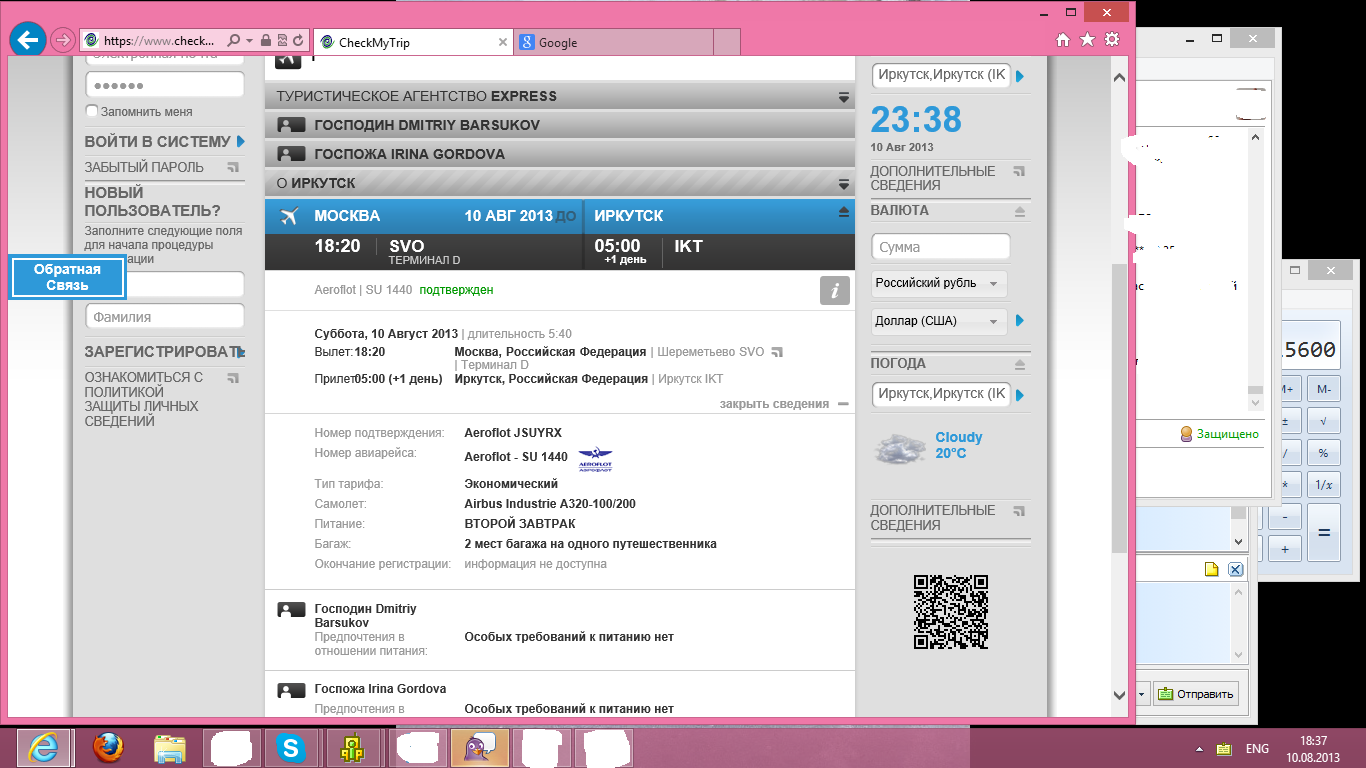Switch to the CheckMyTrip tab
The height and width of the screenshot is (768, 1366).
414,42
